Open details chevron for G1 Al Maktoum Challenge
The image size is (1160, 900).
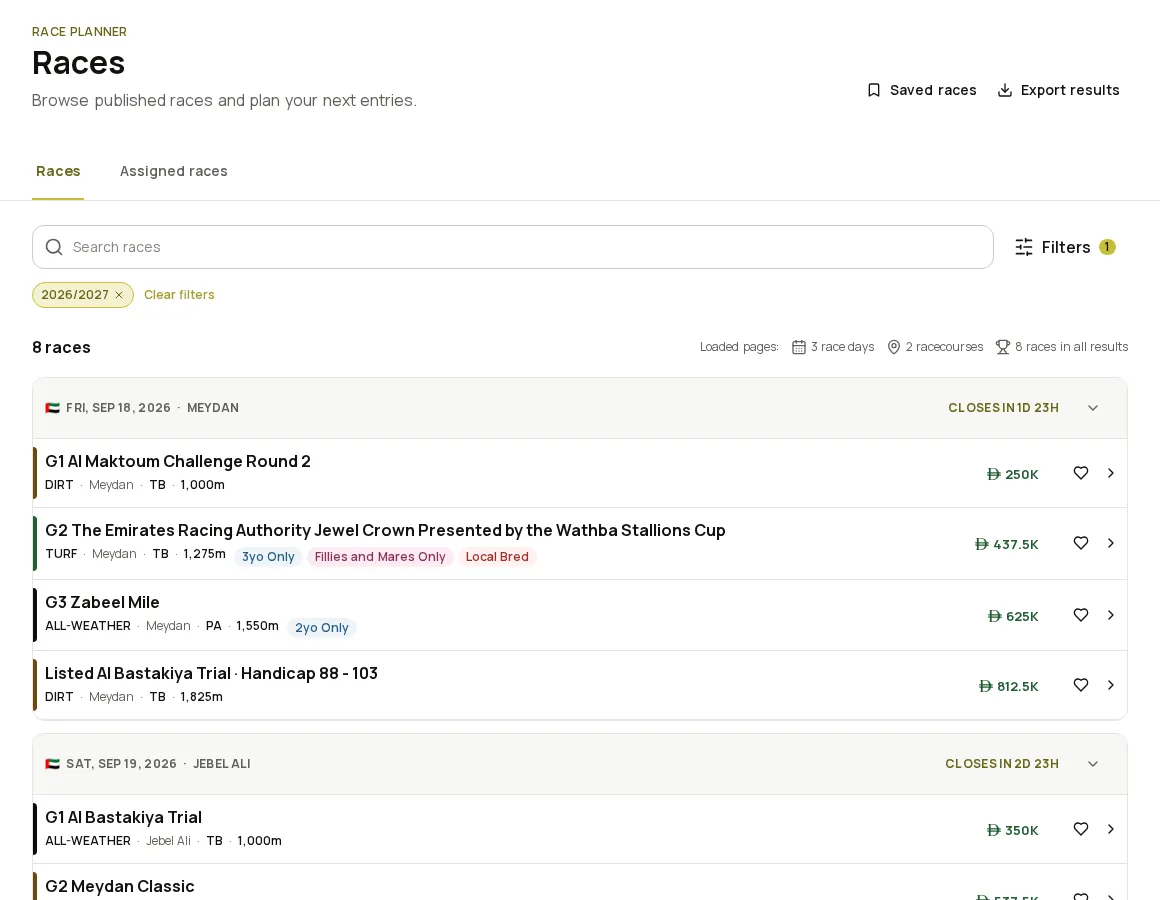click(1110, 473)
